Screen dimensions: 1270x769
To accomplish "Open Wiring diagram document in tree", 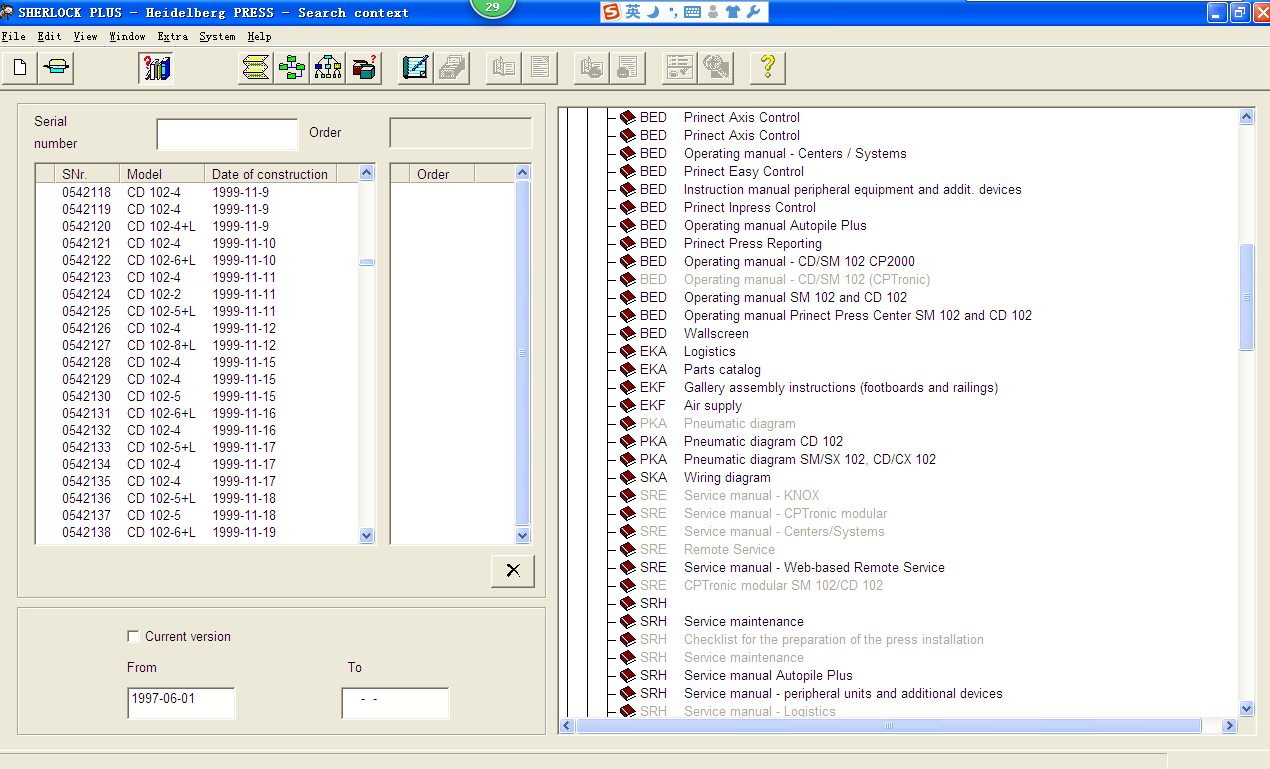I will (x=727, y=478).
